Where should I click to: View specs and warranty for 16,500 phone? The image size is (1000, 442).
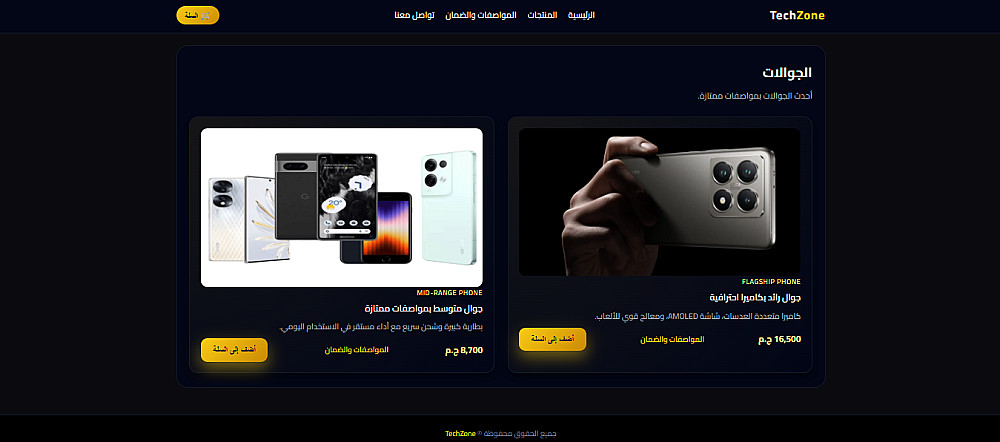(x=672, y=339)
